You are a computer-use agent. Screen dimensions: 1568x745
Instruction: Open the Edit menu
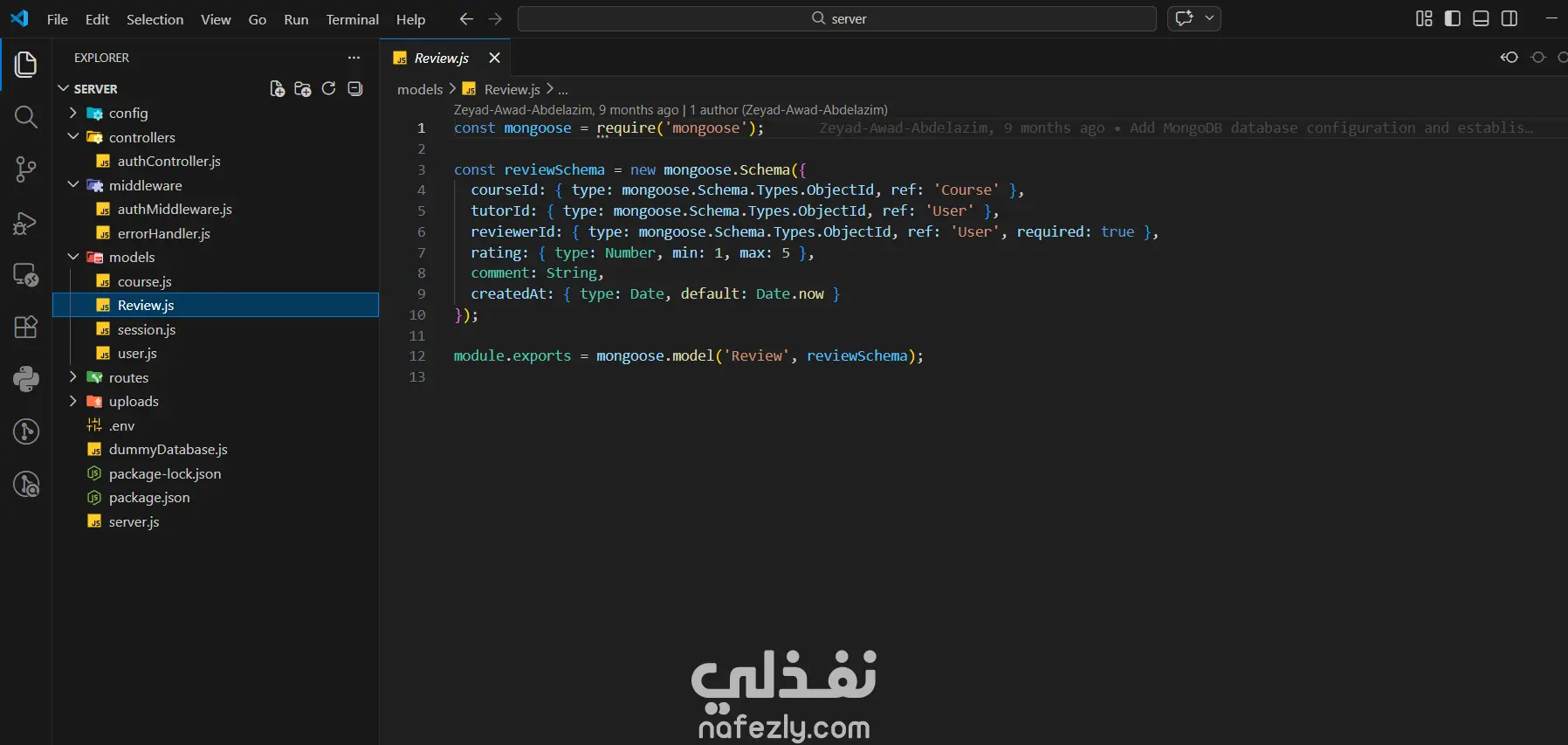[x=97, y=19]
